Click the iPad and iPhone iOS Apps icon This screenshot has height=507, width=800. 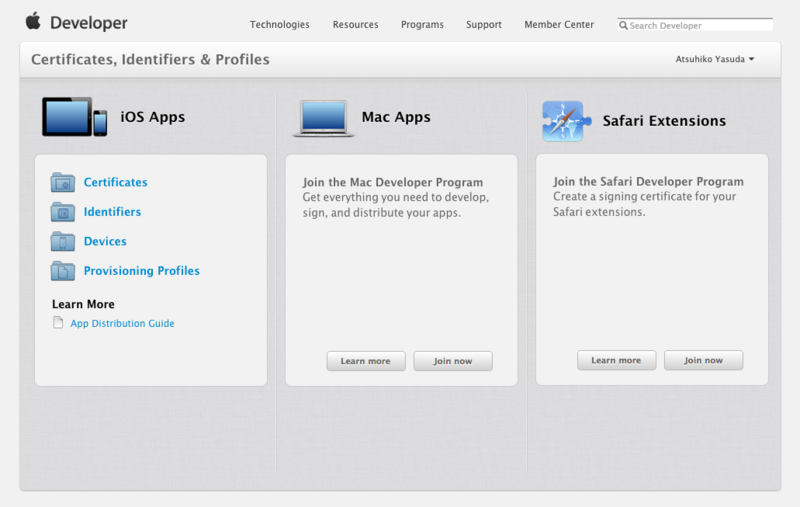tap(74, 117)
